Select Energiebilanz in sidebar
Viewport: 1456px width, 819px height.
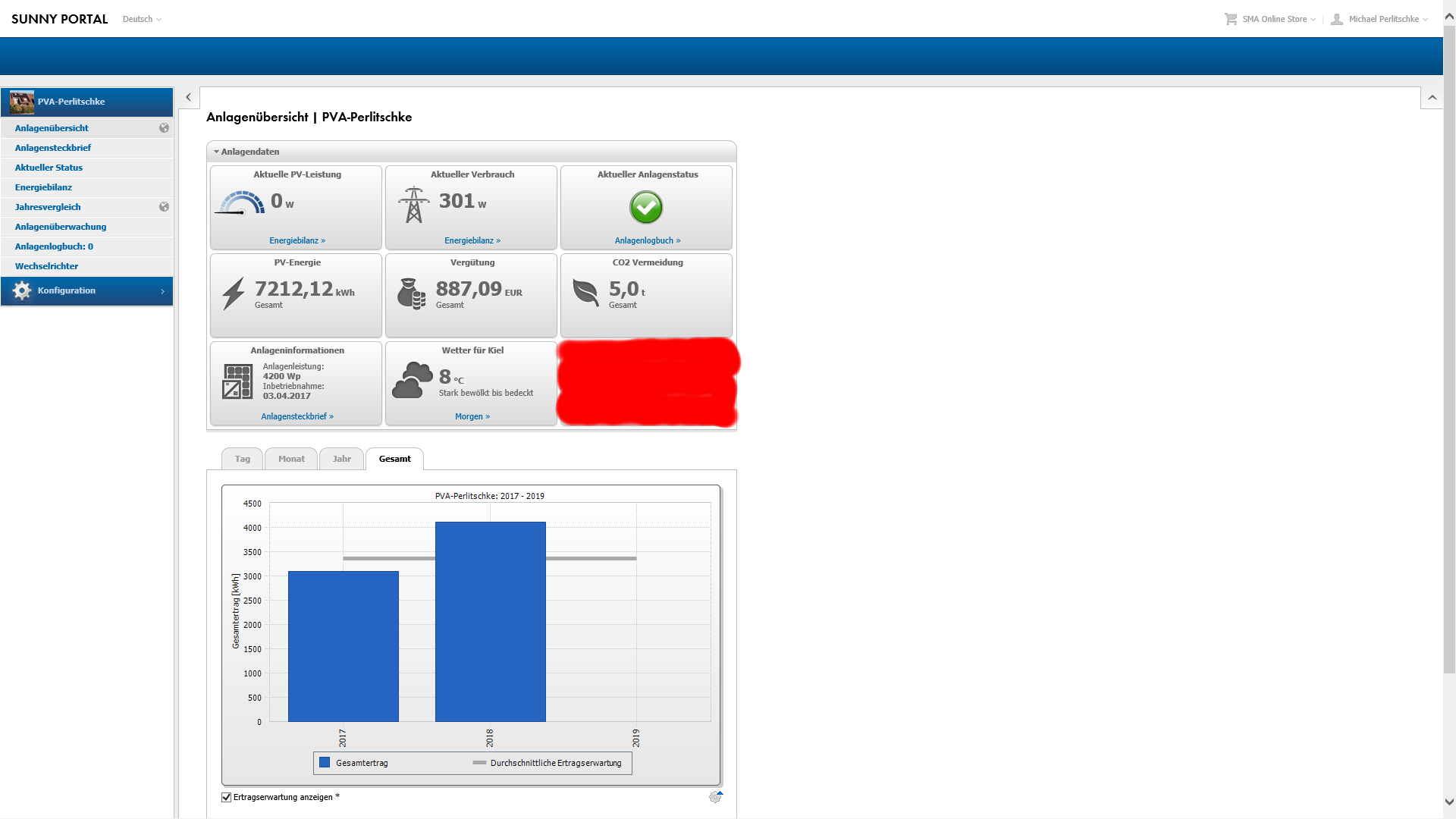coord(43,187)
